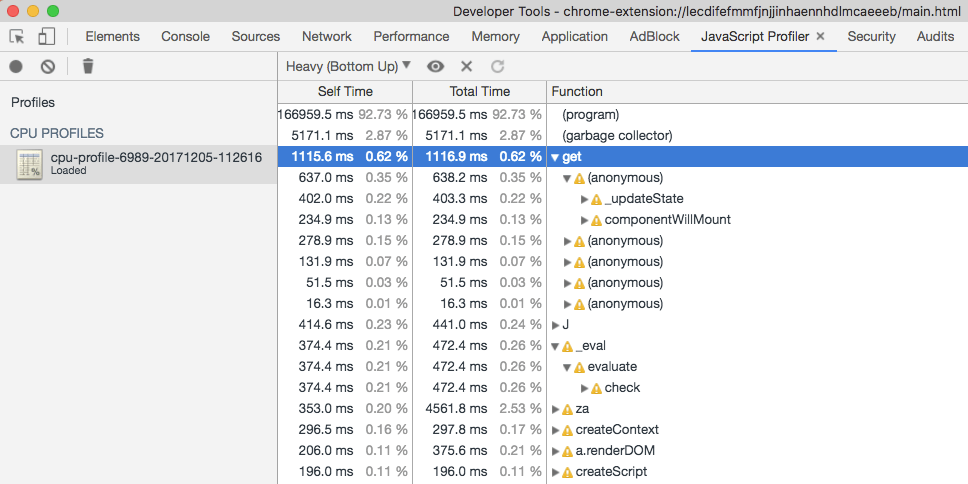
Task: Click warning icon beside a.renderDOM
Action: click(x=567, y=451)
